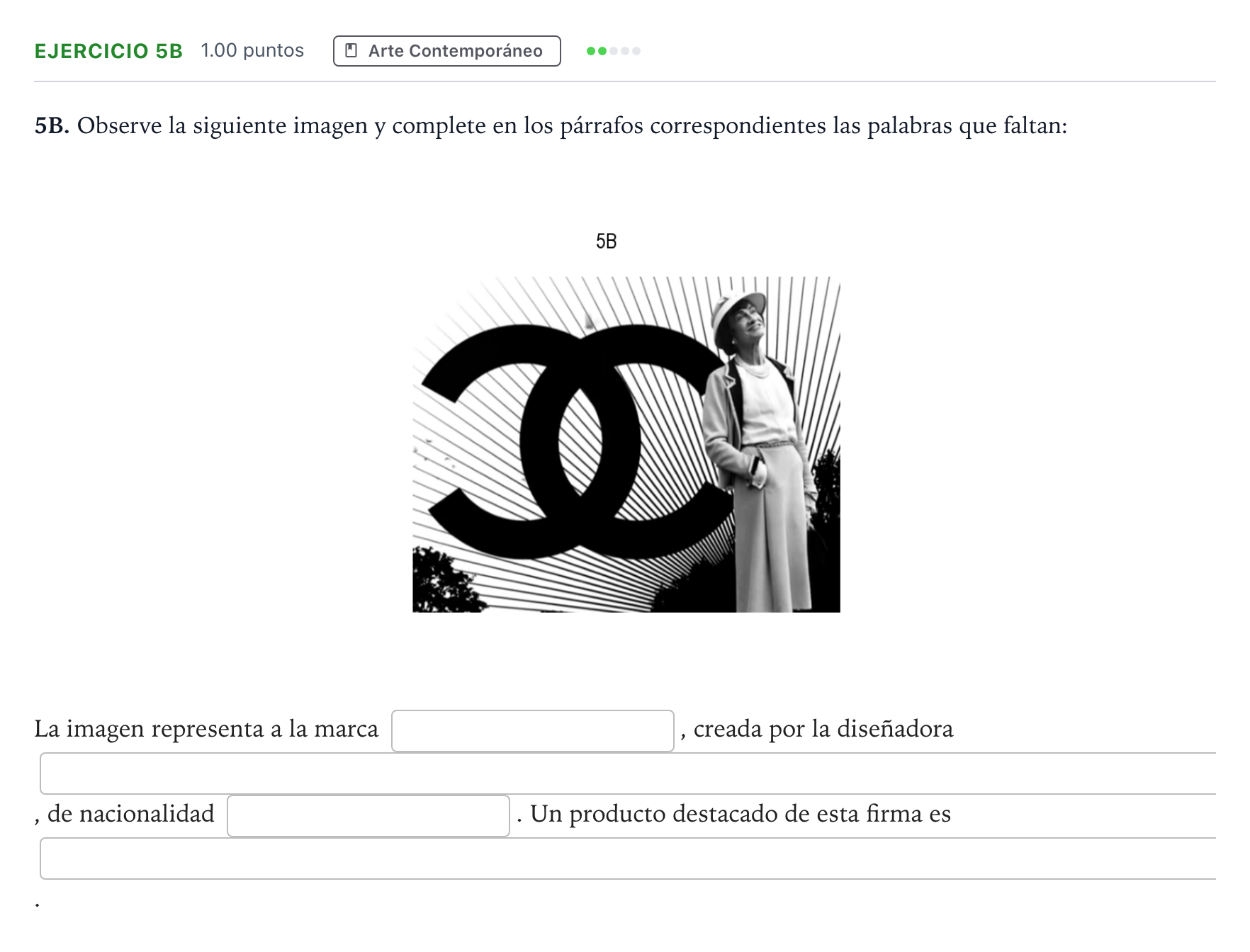Click the '5B' caption above the image
The height and width of the screenshot is (952, 1250).
pos(606,242)
